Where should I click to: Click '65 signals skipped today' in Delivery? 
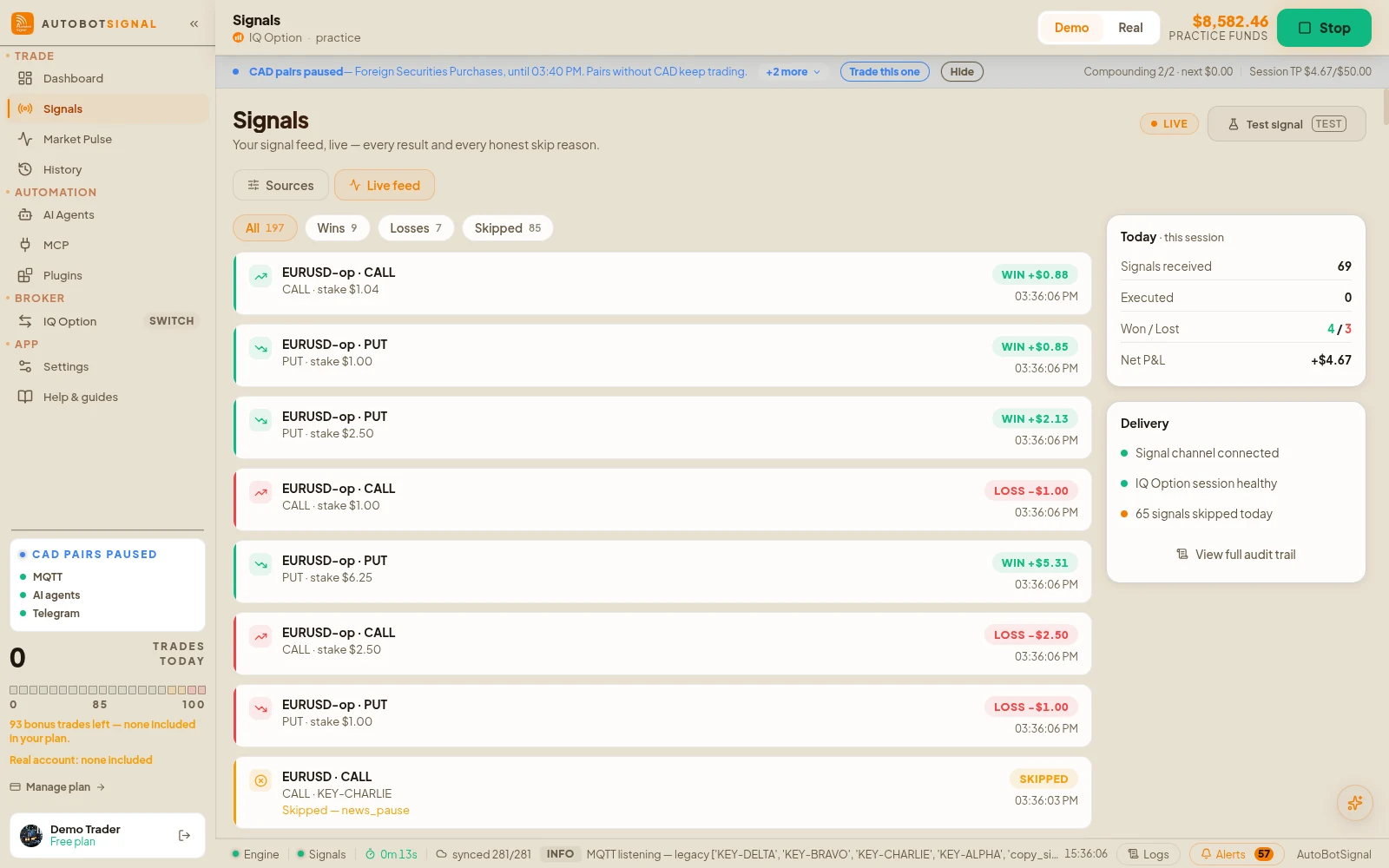[x=1204, y=514]
